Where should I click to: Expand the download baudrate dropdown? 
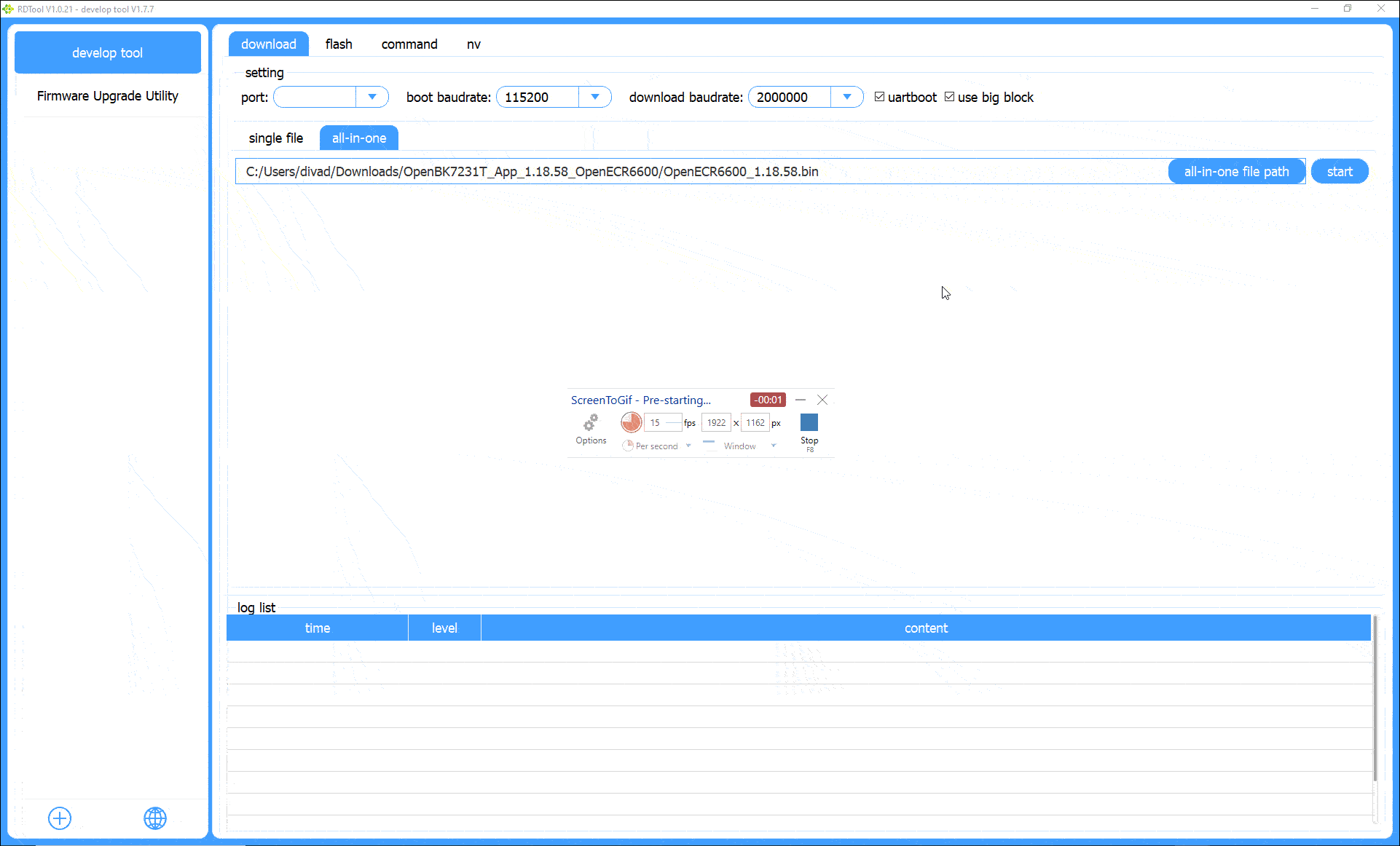(847, 97)
